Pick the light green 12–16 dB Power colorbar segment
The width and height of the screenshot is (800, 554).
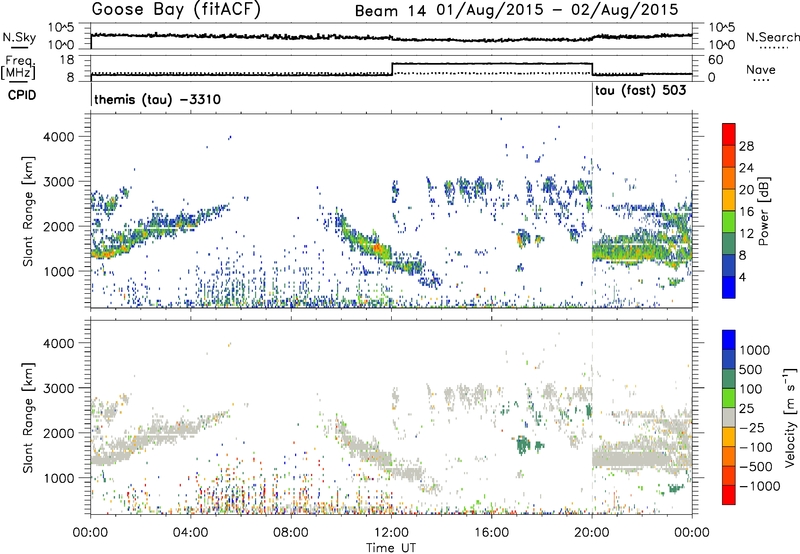(729, 222)
